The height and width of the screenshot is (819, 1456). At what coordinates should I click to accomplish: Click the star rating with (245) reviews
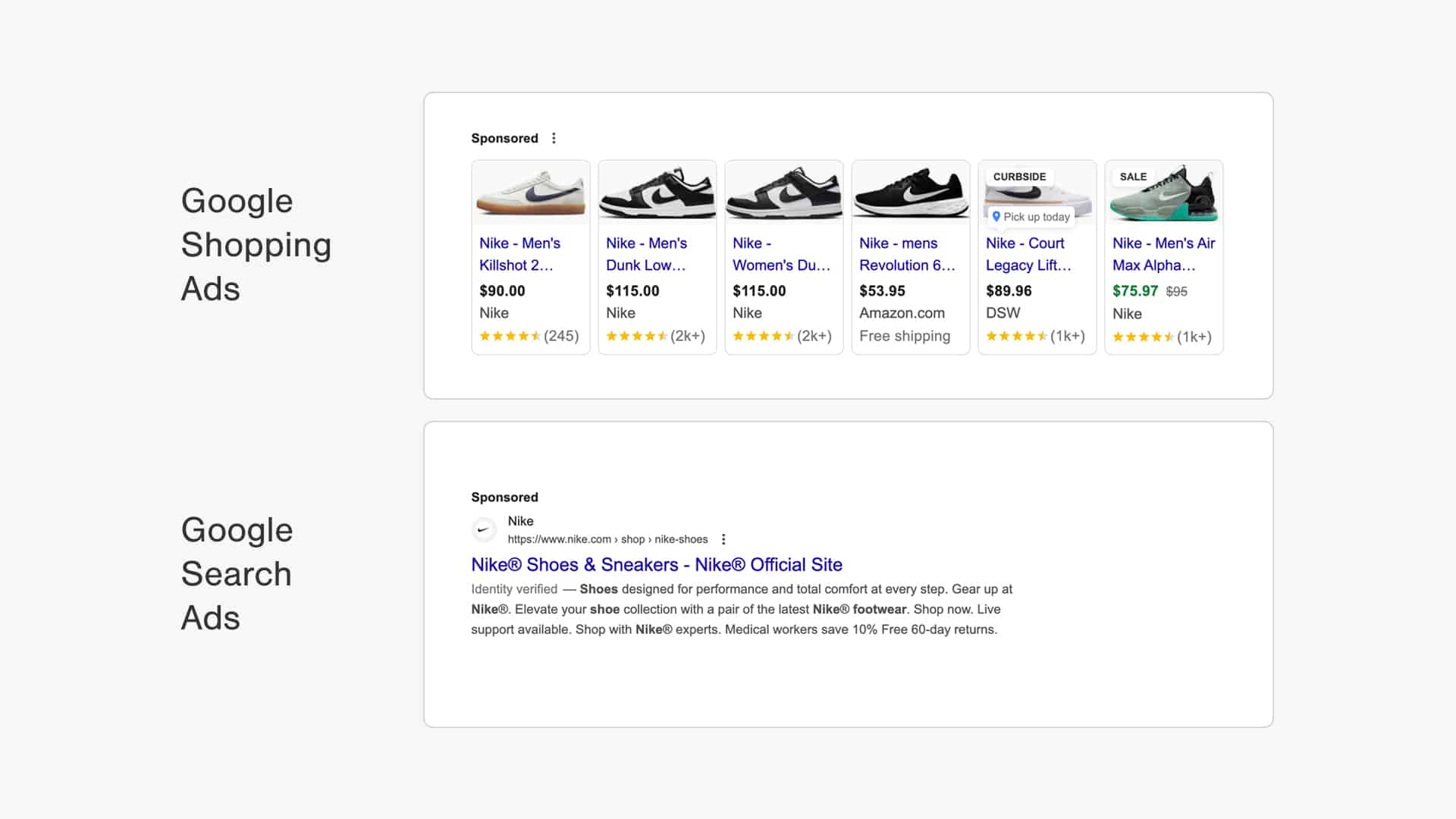coord(529,336)
